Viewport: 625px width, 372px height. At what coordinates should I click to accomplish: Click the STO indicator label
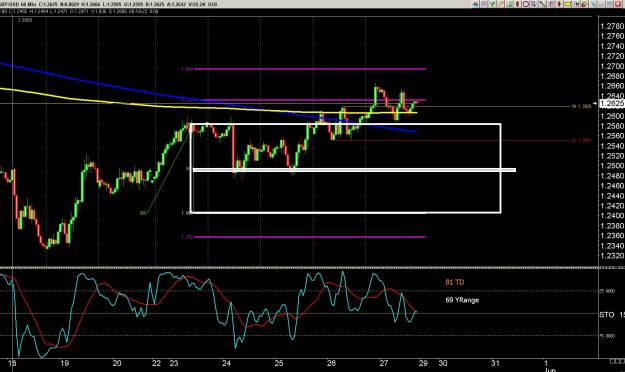(607, 315)
